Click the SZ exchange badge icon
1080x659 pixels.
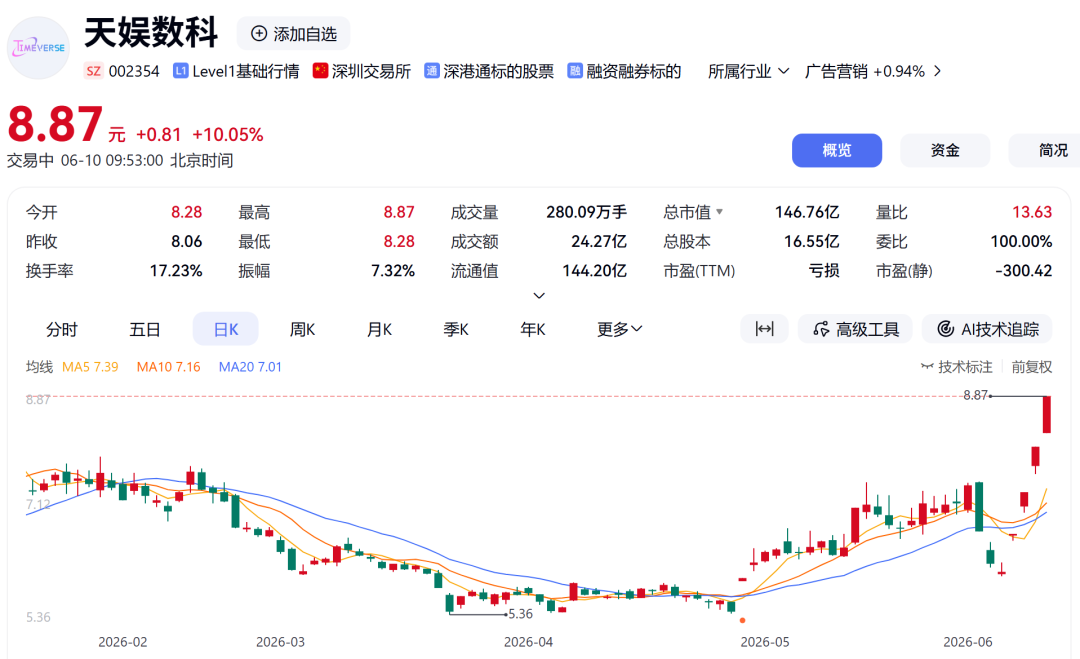coord(93,71)
